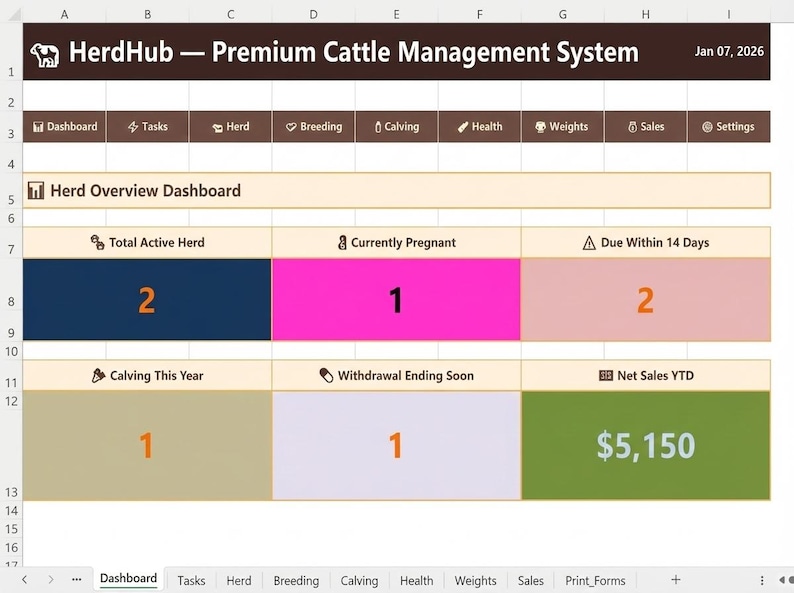The image size is (794, 593).
Task: Click the Herd Overview bar chart icon
Action: click(x=36, y=190)
